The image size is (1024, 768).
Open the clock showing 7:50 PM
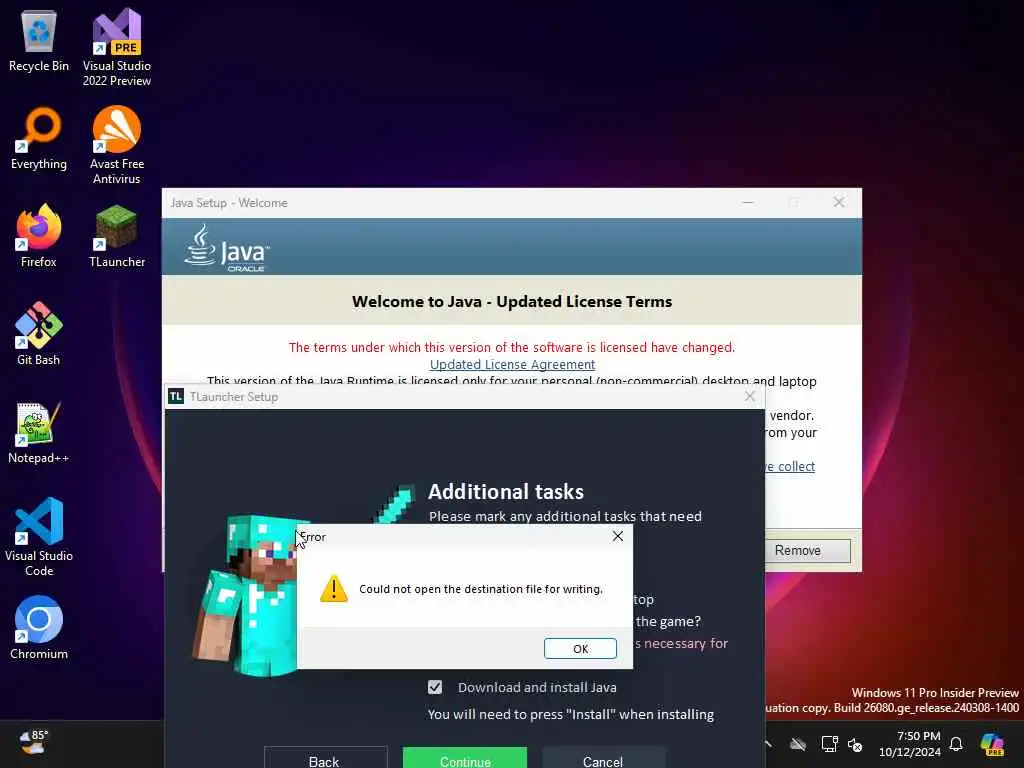(910, 744)
